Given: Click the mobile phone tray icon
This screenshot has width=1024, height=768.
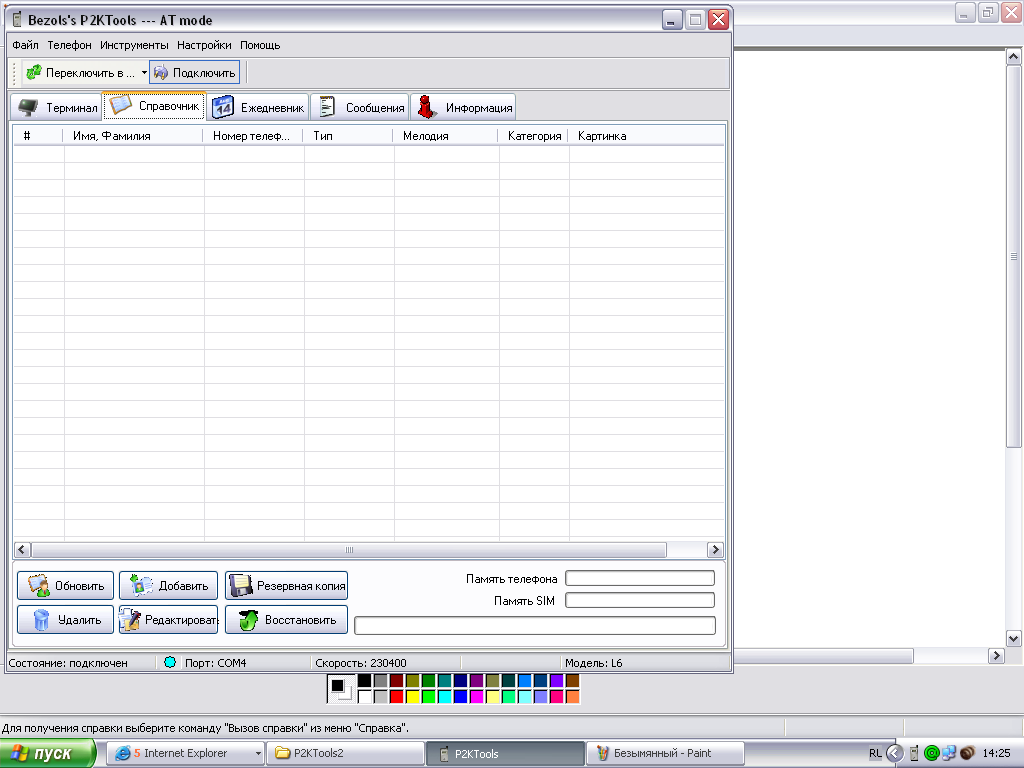Looking at the screenshot, I should 914,754.
